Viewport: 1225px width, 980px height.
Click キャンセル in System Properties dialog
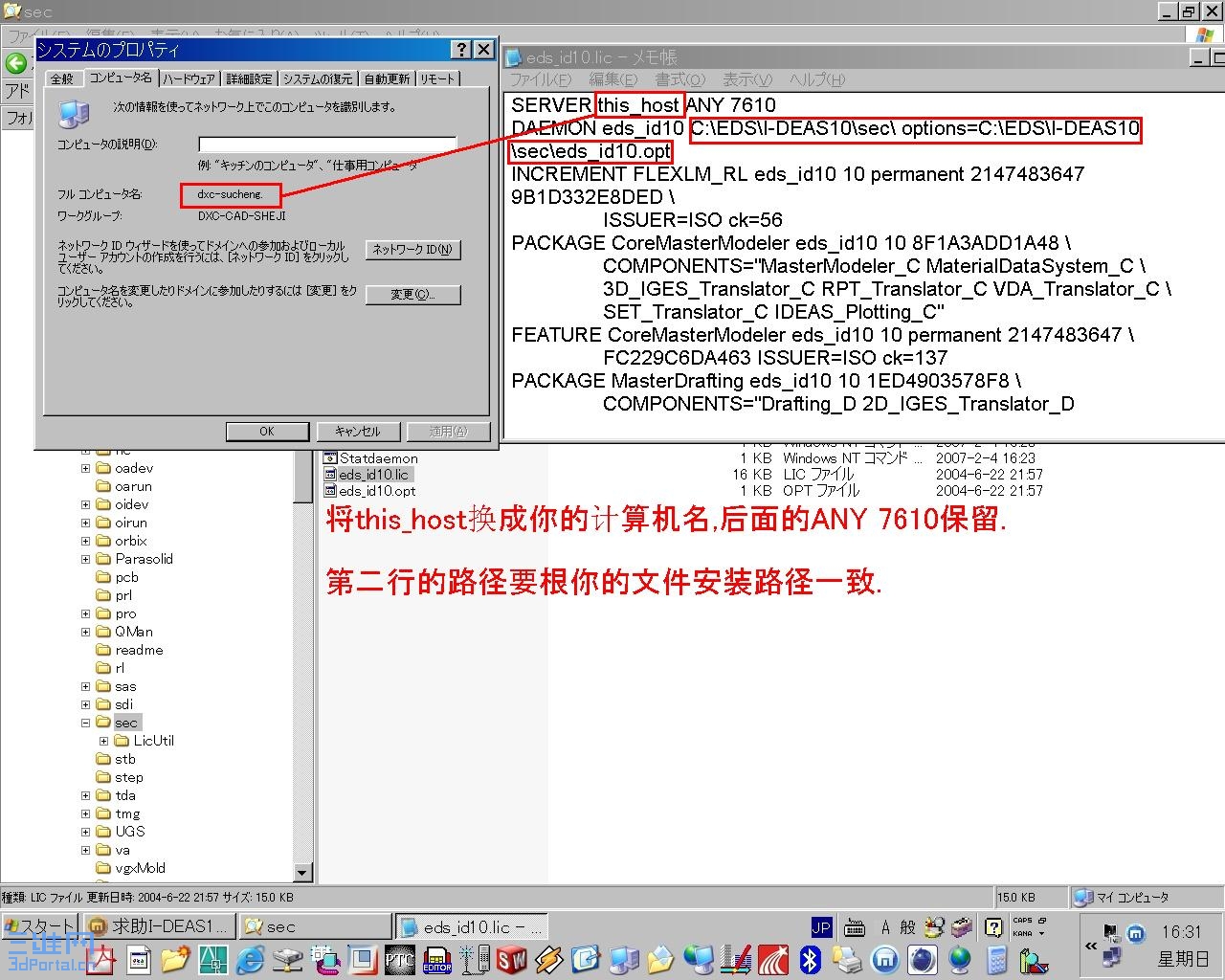click(358, 432)
